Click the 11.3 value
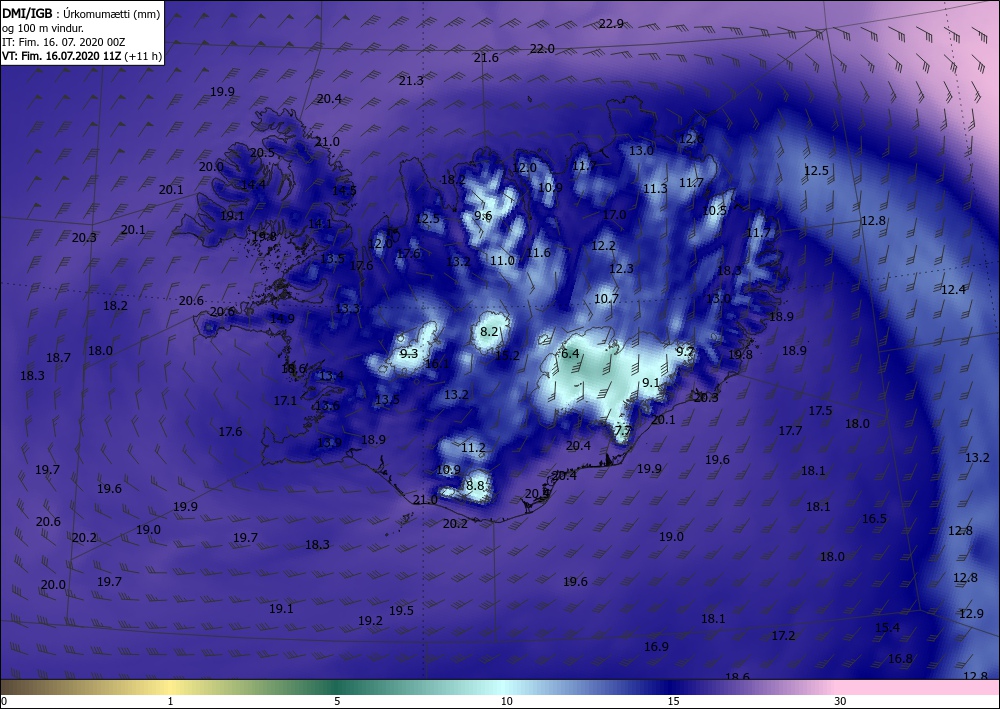 (x=655, y=188)
